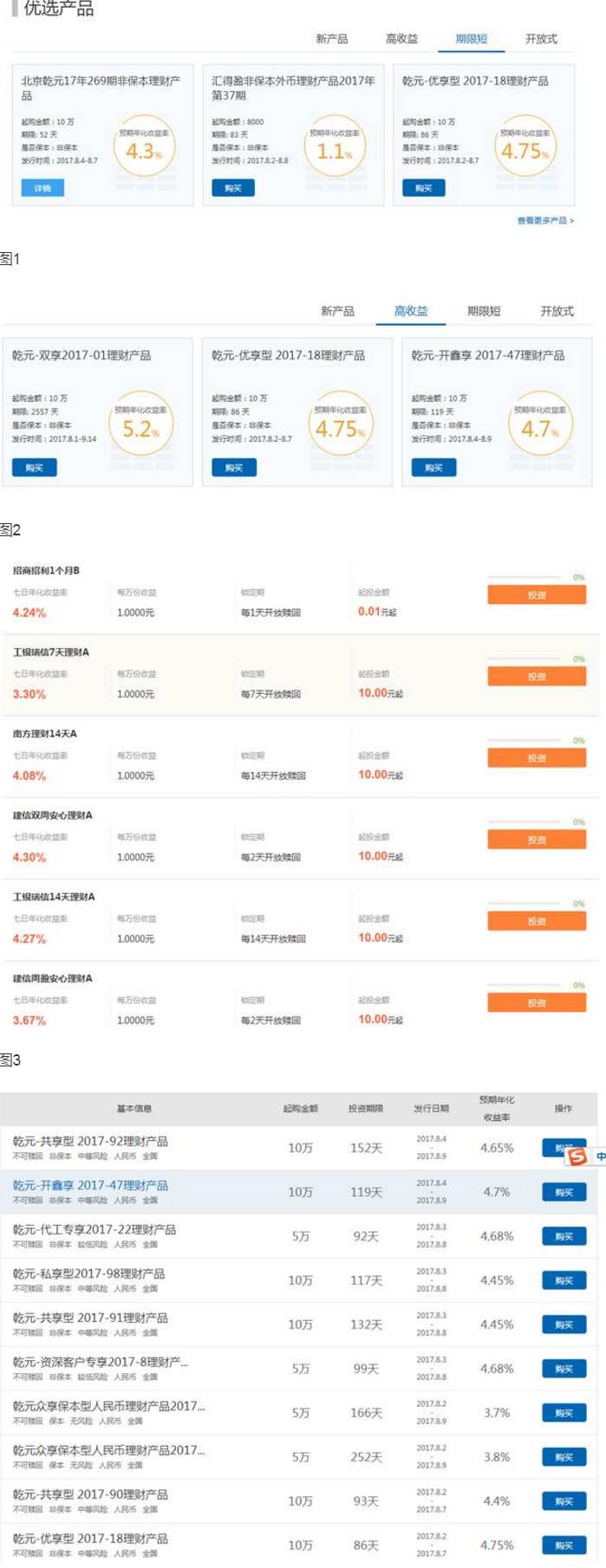
Task: Click 投资 for 南方理财14天A
Action: click(537, 758)
